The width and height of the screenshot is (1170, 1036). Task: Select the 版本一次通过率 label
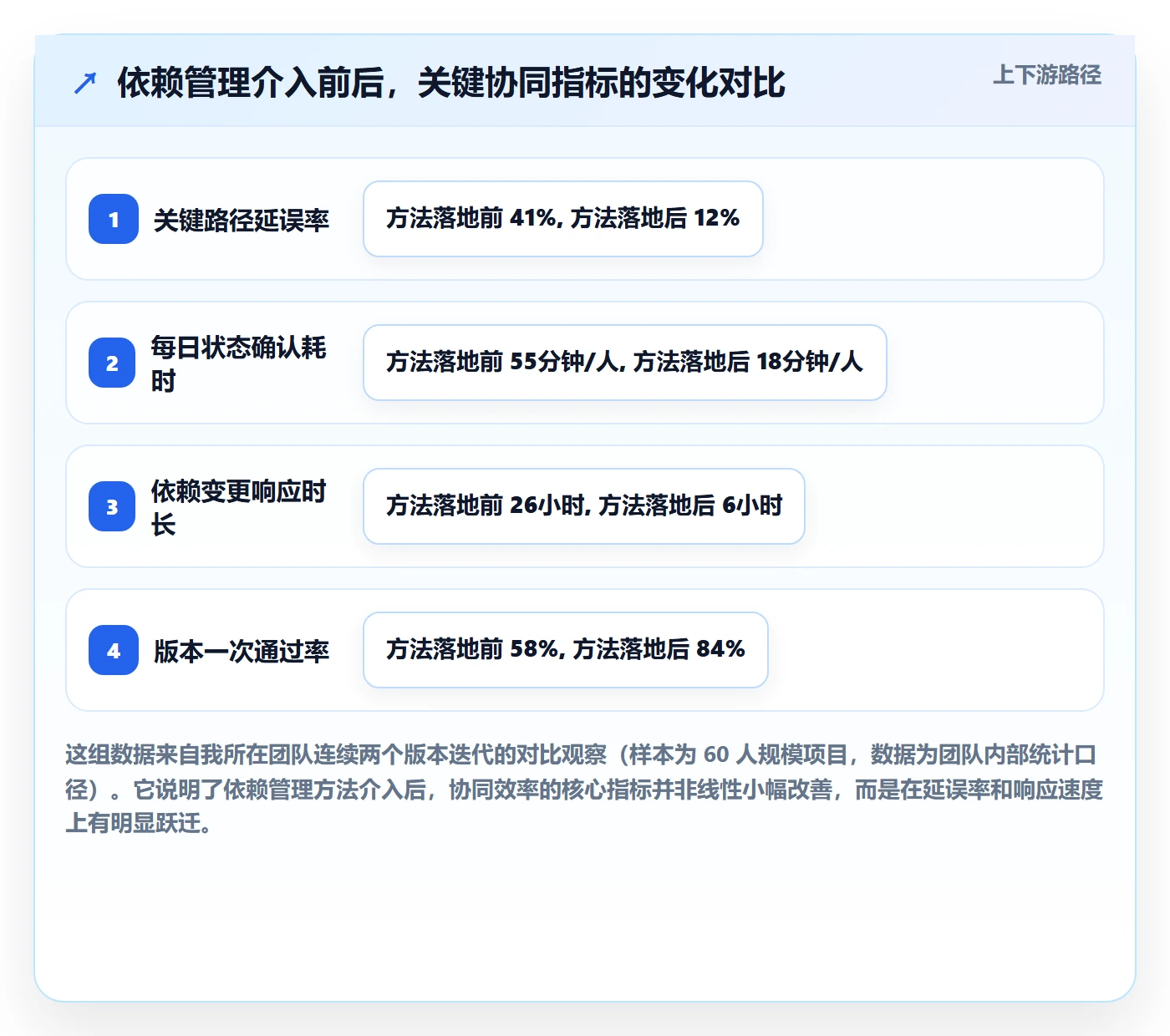[242, 651]
